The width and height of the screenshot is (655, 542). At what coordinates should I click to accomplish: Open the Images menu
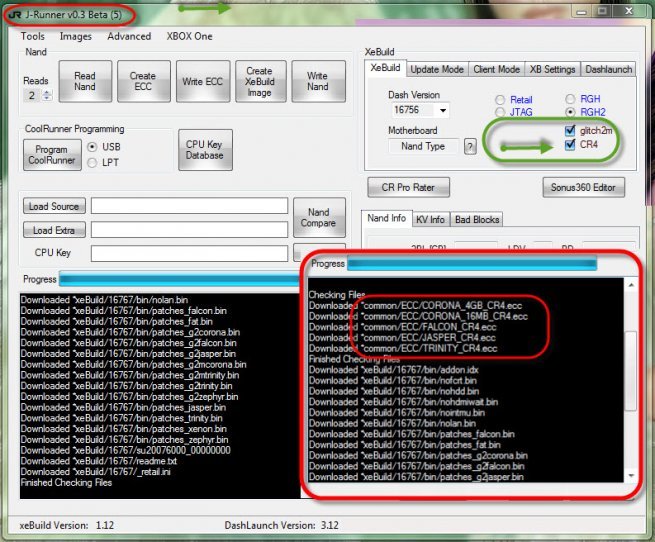click(76, 36)
